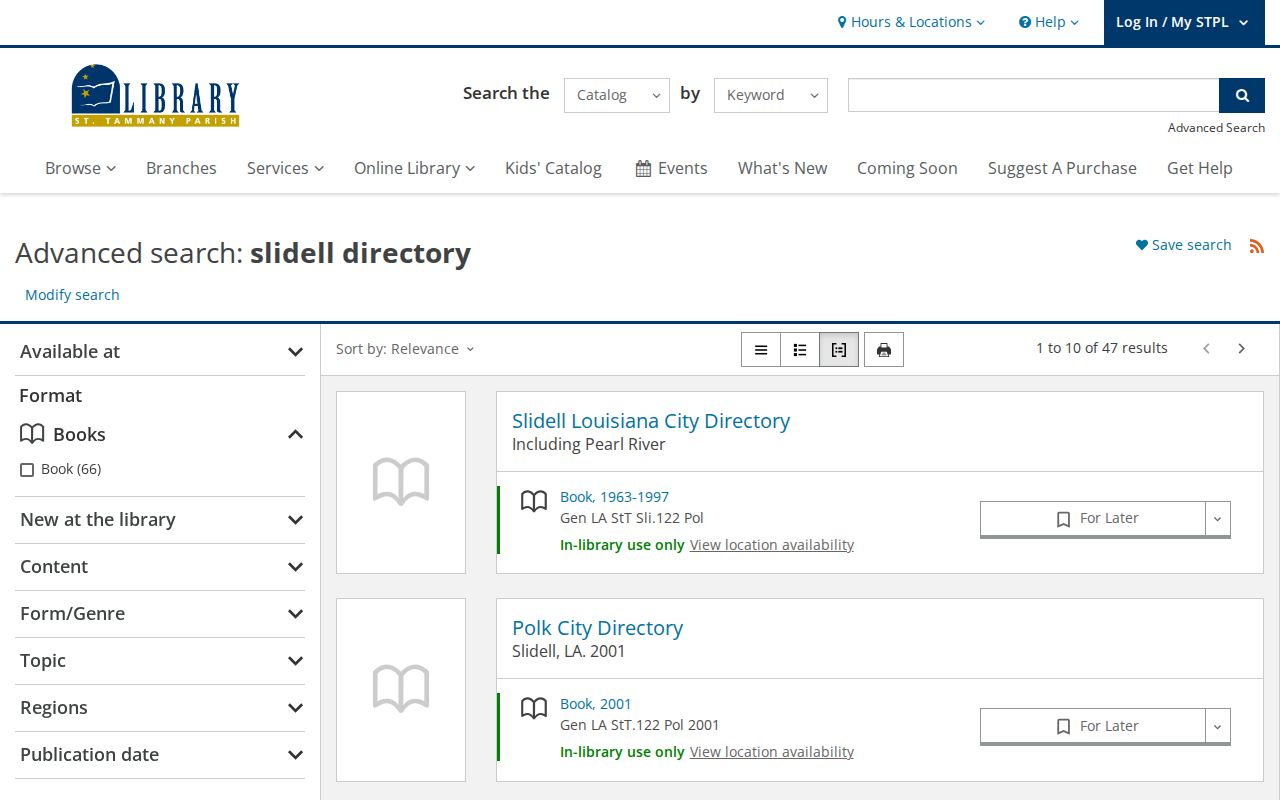Open the Catalog search scope dropdown
Viewport: 1280px width, 800px height.
point(617,95)
